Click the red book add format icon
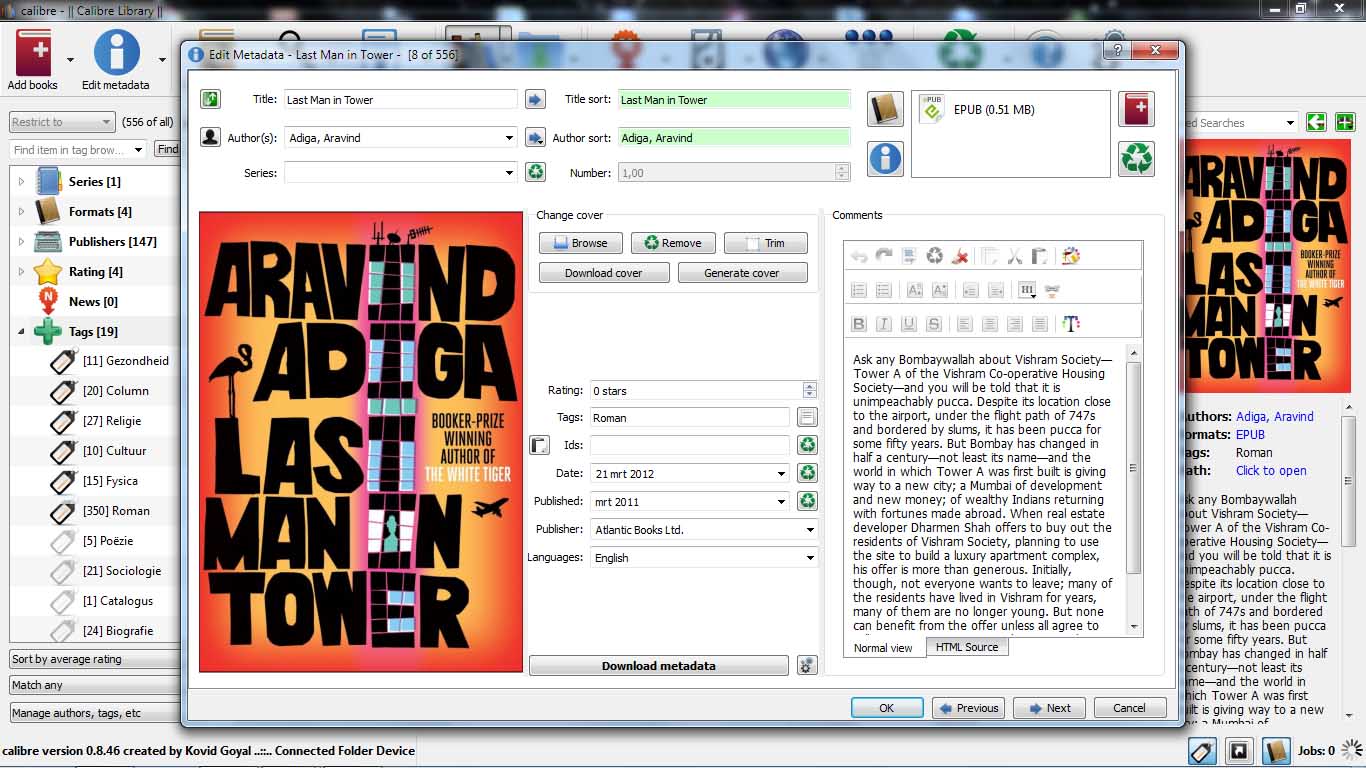 point(1137,109)
